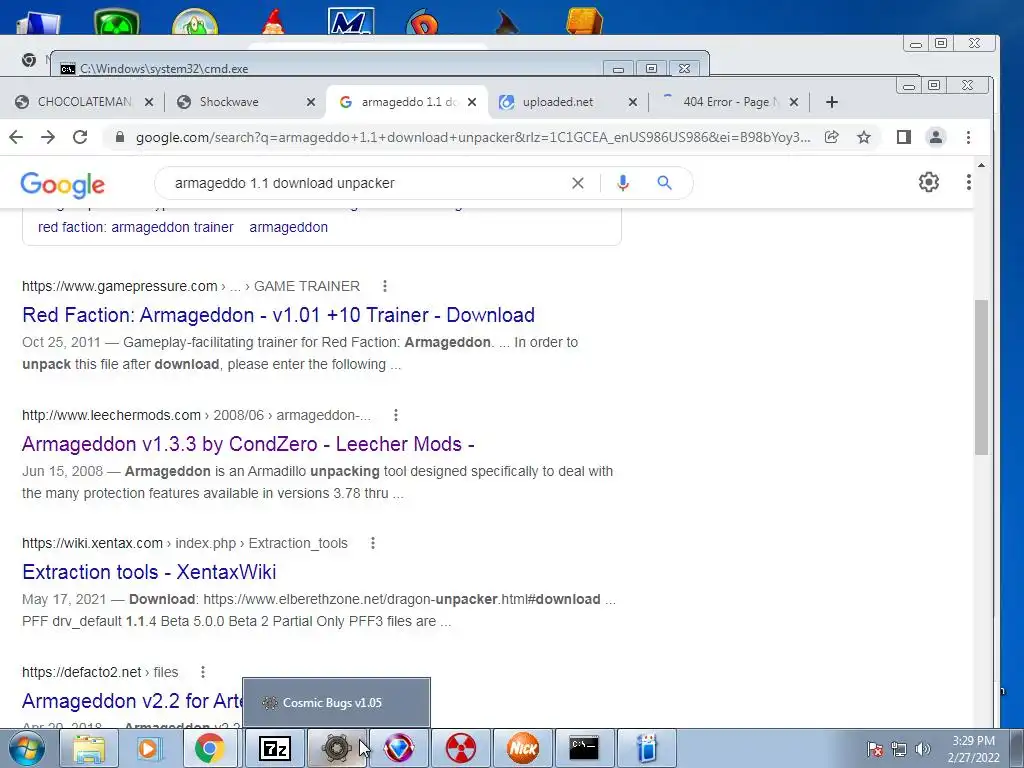This screenshot has height=768, width=1024.
Task: Switch to the uploaded.net tab
Action: coord(558,102)
